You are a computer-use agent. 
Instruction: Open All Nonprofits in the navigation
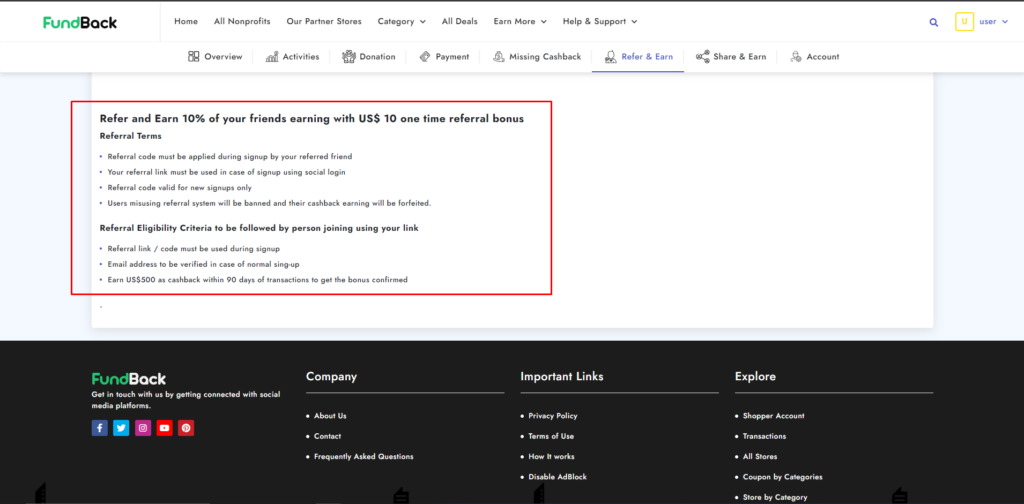[x=242, y=21]
